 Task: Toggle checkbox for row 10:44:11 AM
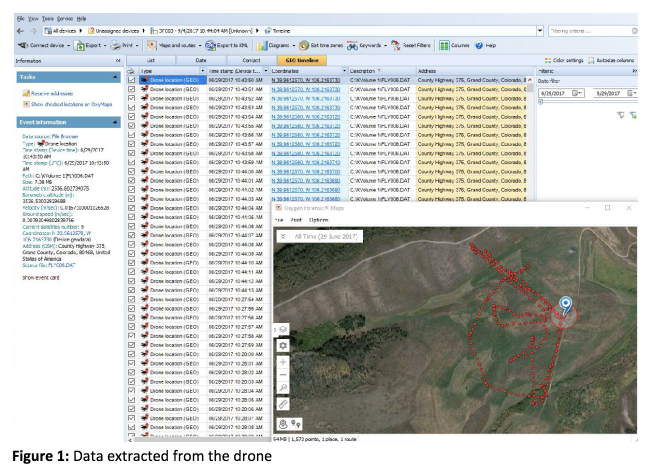click(131, 271)
